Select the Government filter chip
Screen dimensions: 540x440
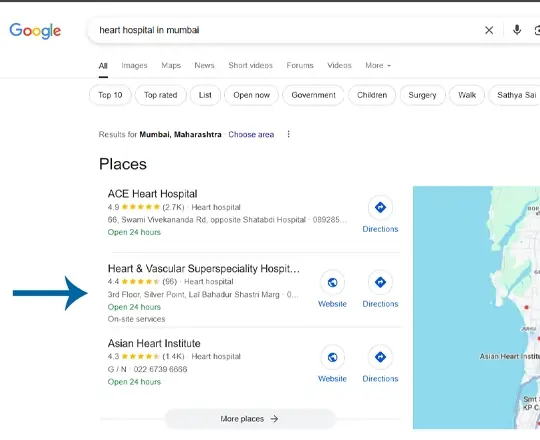[313, 95]
